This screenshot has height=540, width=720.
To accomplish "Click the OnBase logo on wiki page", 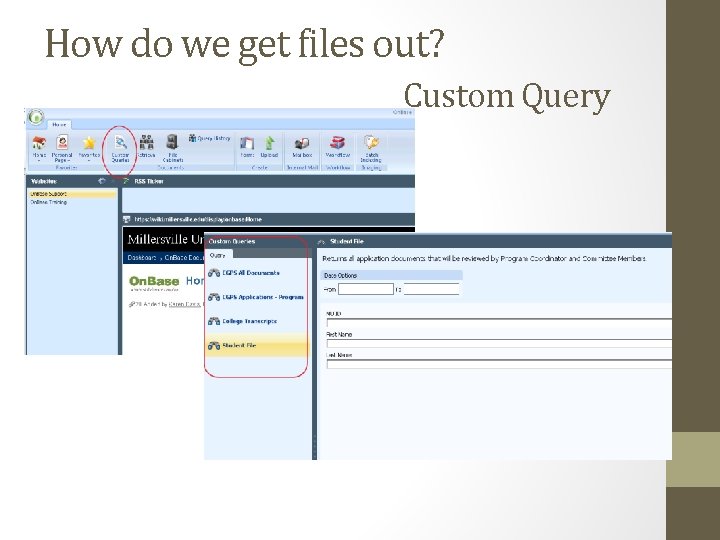I will coord(154,282).
